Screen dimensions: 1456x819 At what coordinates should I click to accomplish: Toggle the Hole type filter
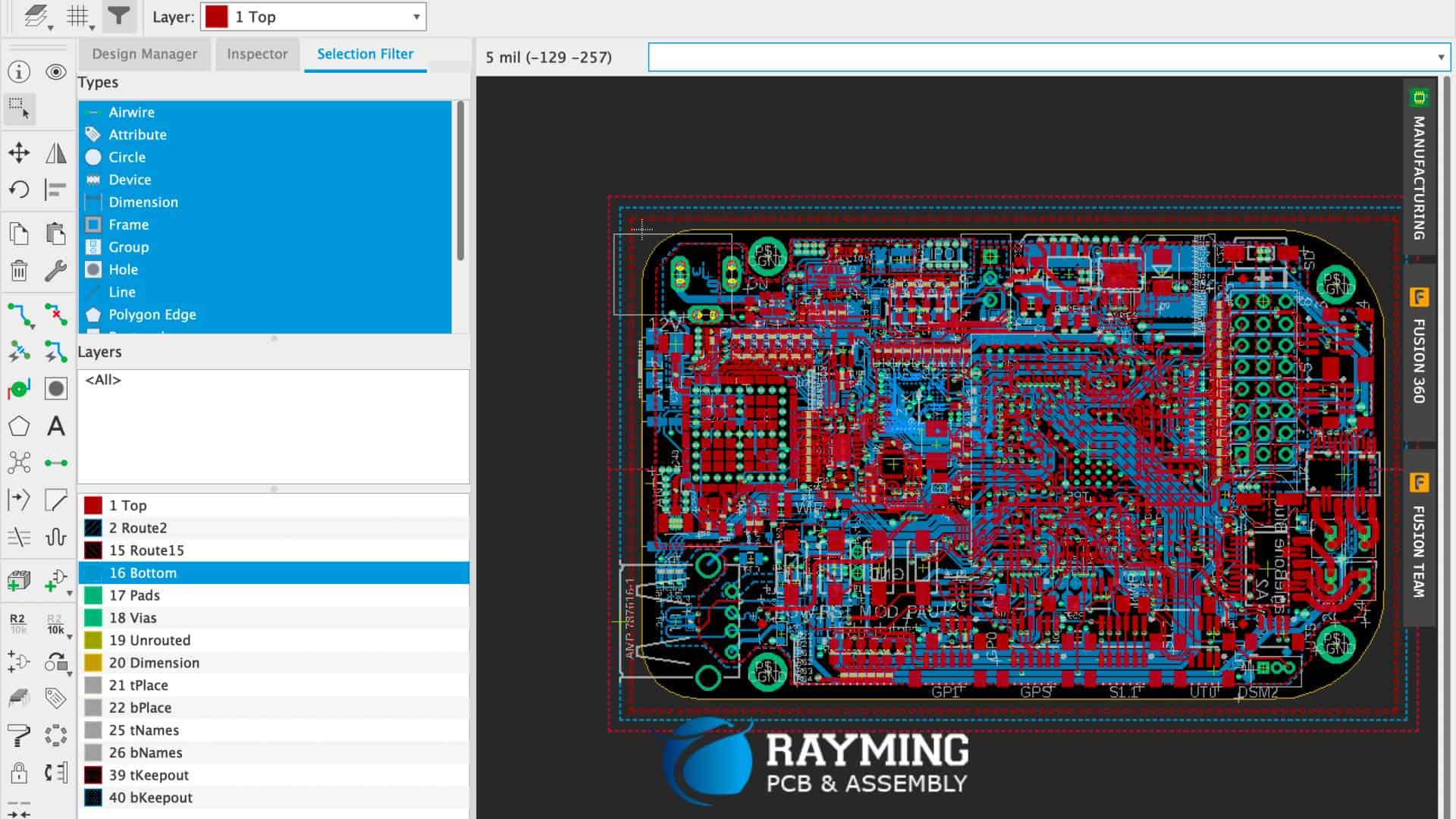124,269
